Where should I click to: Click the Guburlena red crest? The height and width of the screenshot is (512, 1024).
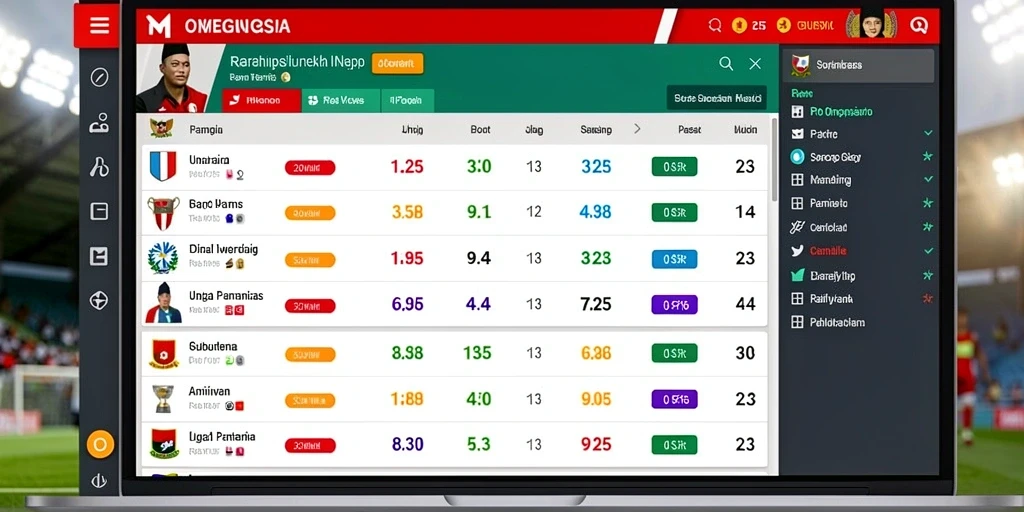[x=163, y=353]
